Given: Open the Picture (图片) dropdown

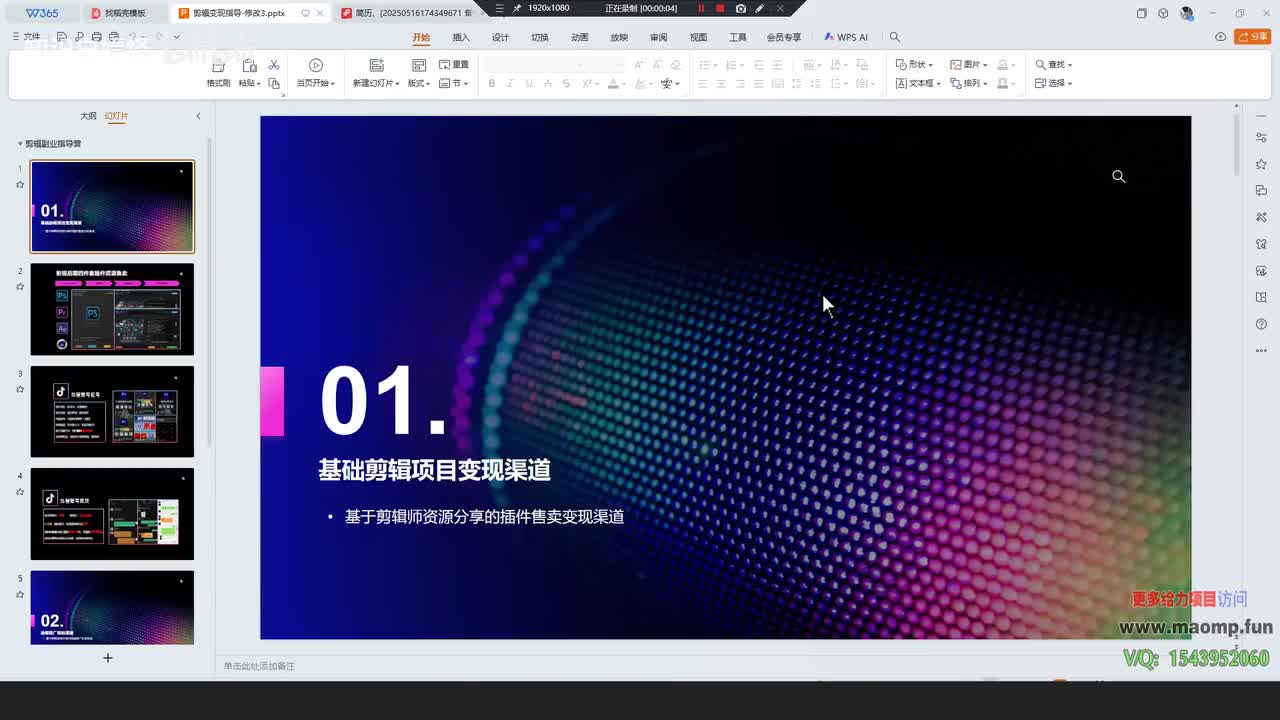Looking at the screenshot, I should pos(969,65).
